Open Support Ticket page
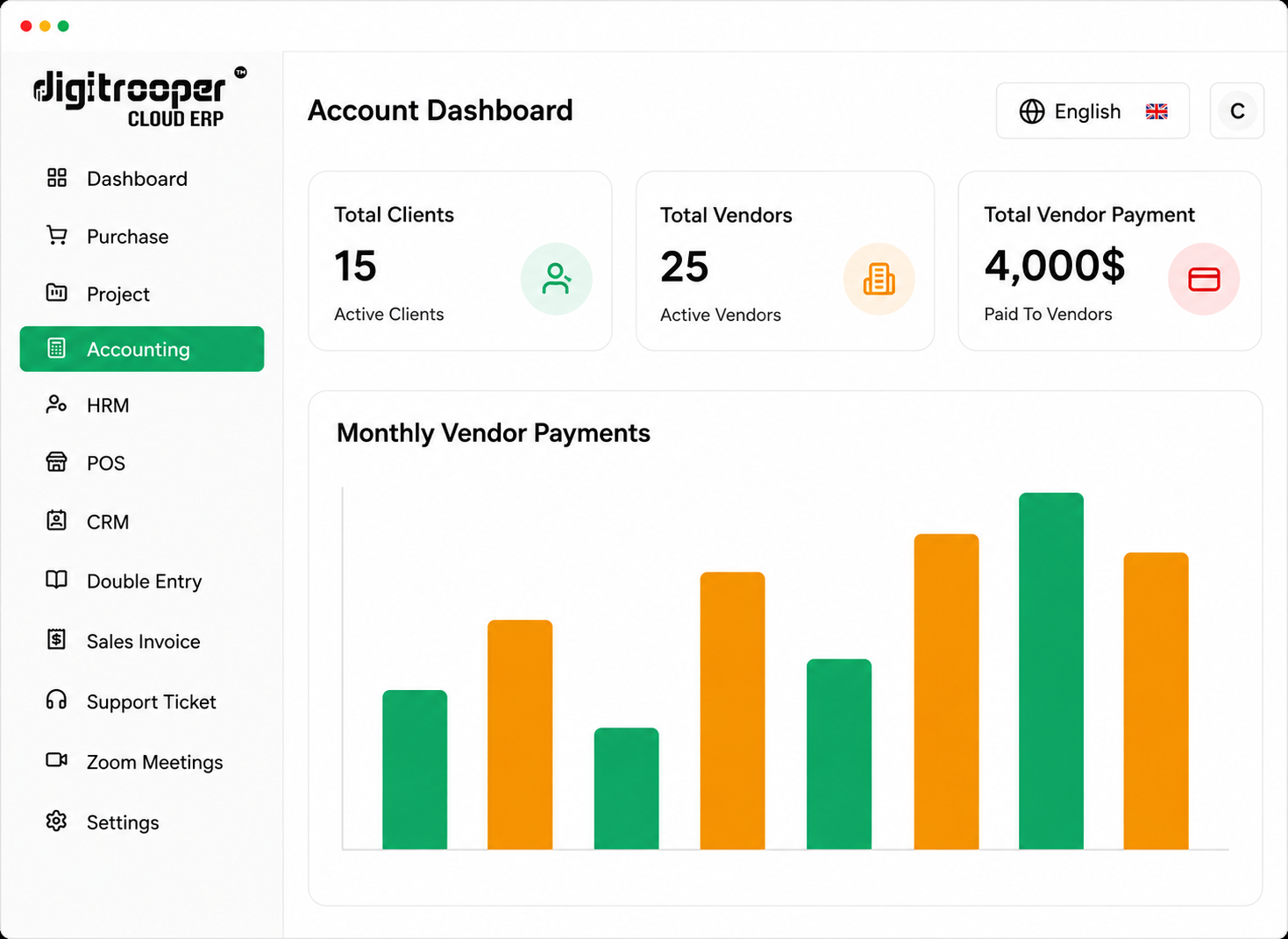 142,701
